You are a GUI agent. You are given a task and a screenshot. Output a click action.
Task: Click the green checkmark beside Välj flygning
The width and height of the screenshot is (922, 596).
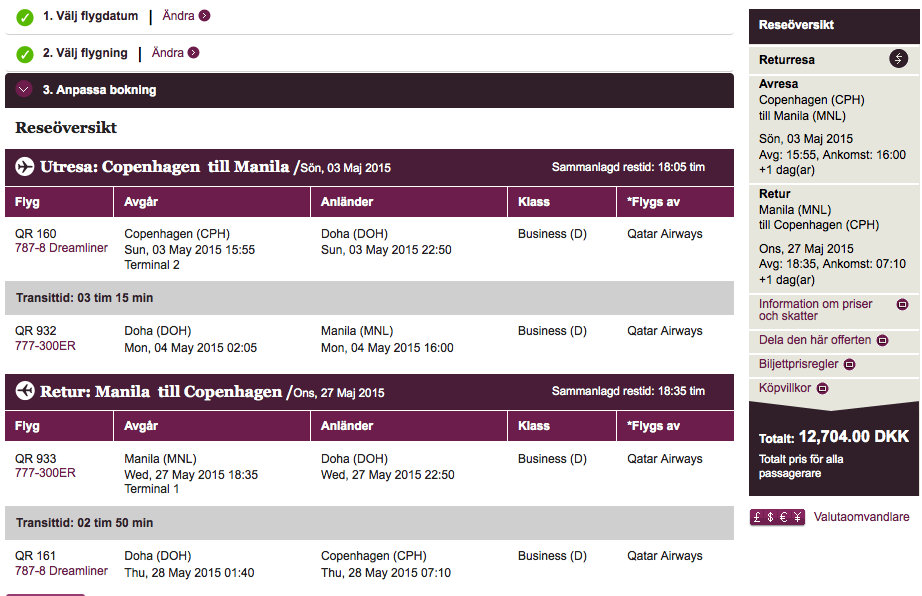coord(25,54)
